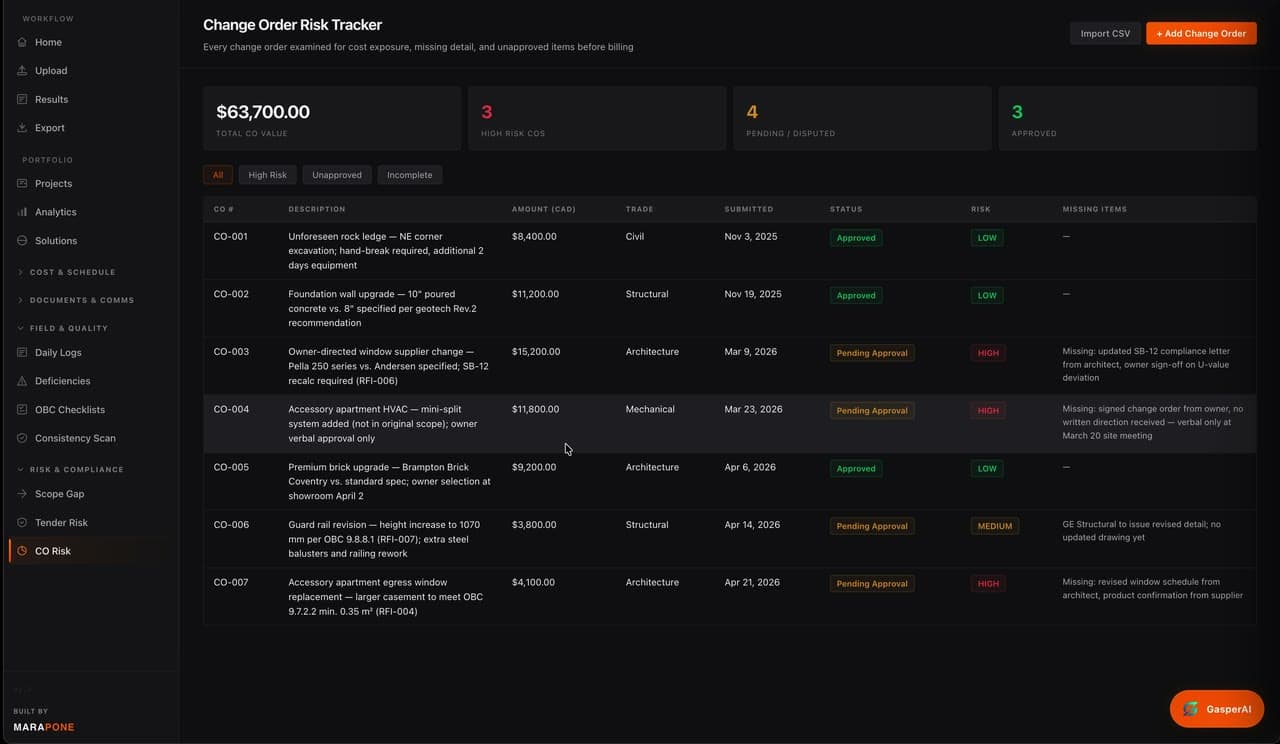
Task: Click the $3,800.00 amount cell
Action: [533, 525]
